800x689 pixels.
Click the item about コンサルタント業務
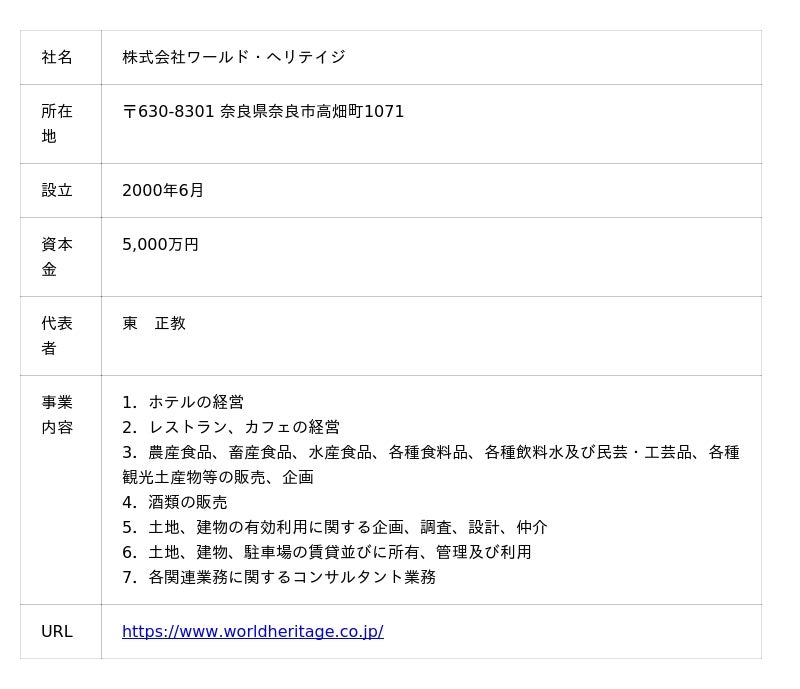coord(292,578)
